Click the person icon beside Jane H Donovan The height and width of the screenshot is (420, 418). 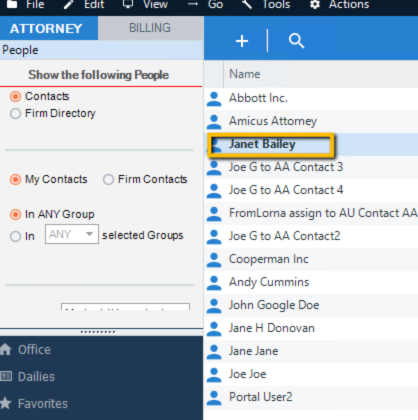point(214,329)
